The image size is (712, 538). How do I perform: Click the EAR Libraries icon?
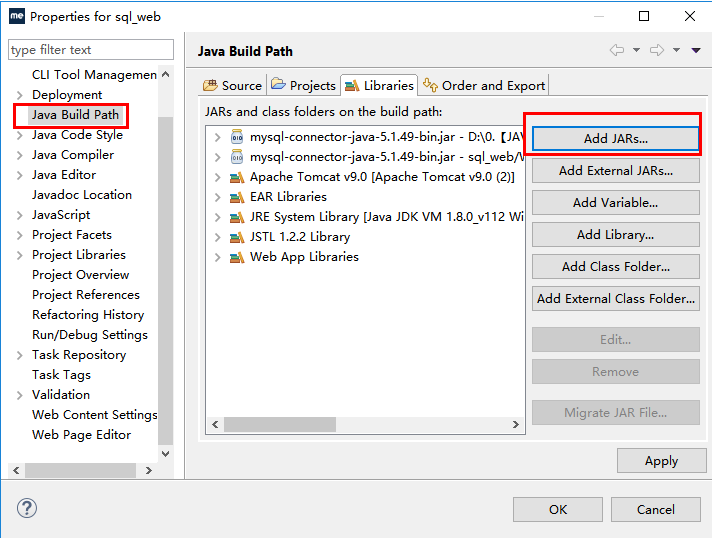(237, 197)
